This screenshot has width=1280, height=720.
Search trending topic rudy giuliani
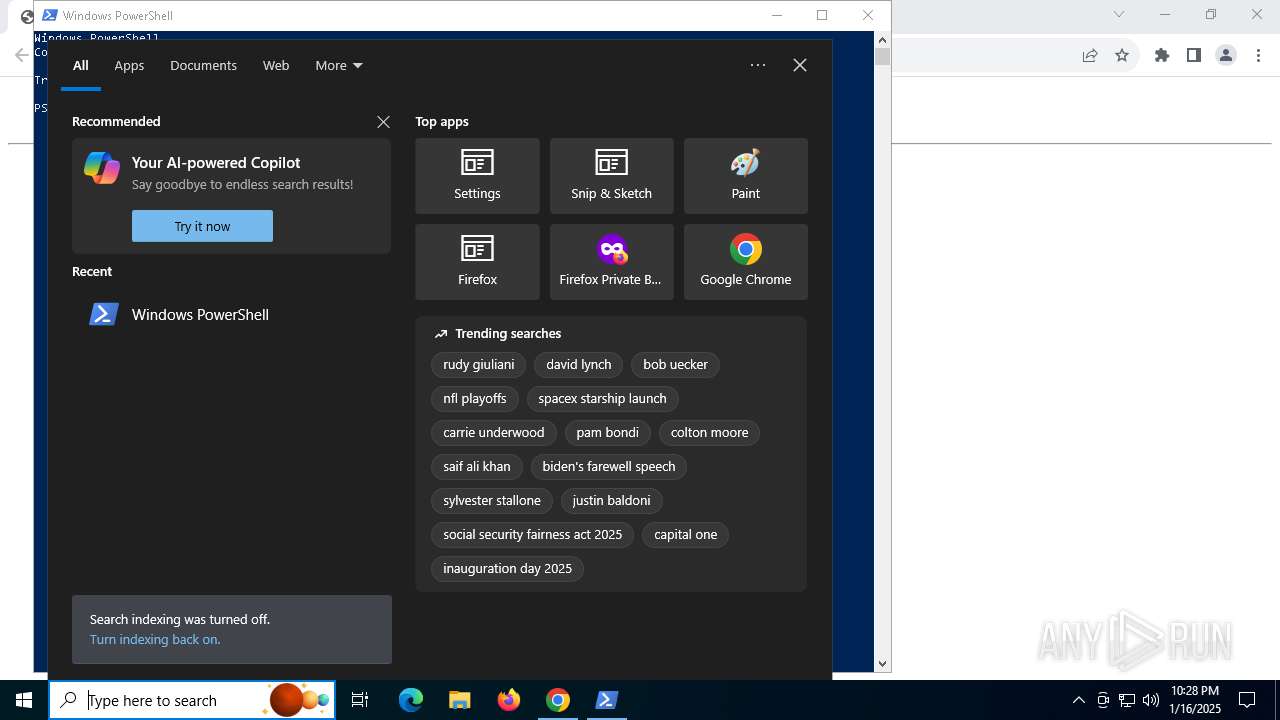pyautogui.click(x=479, y=365)
